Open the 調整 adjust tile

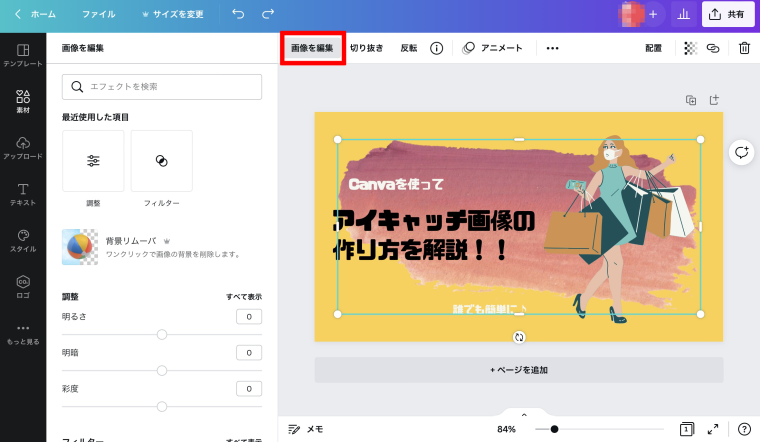[x=93, y=161]
